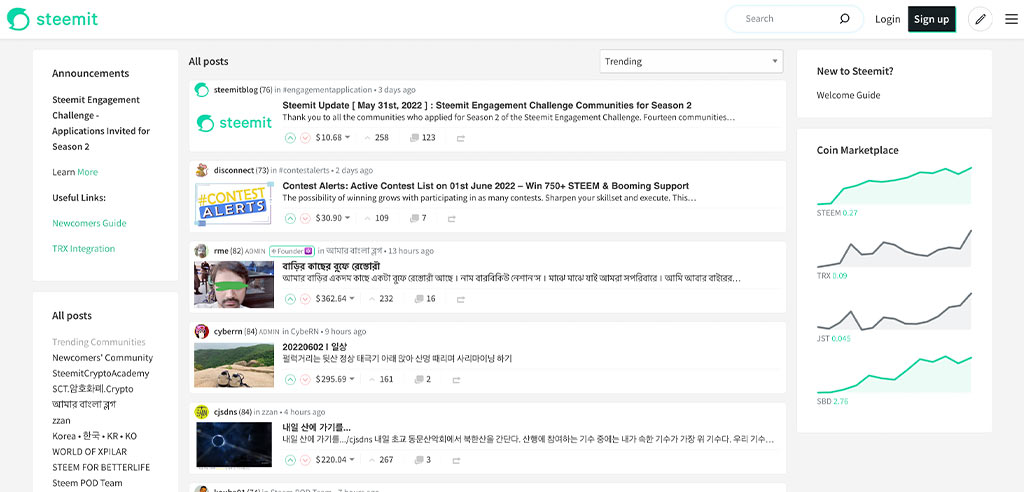
Task: Upvote the steemitblog post
Action: tap(291, 138)
